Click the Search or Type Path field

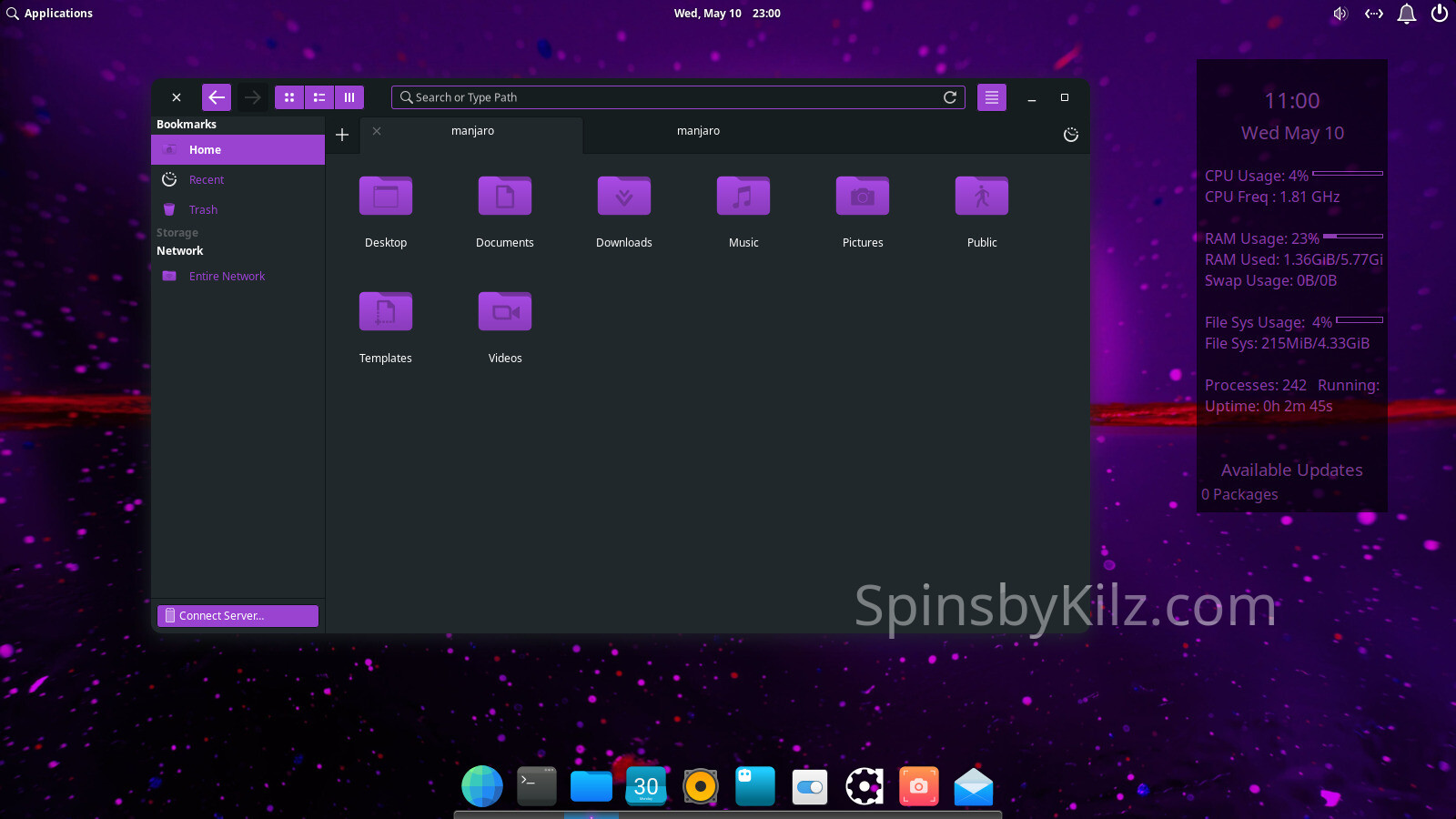673,97
